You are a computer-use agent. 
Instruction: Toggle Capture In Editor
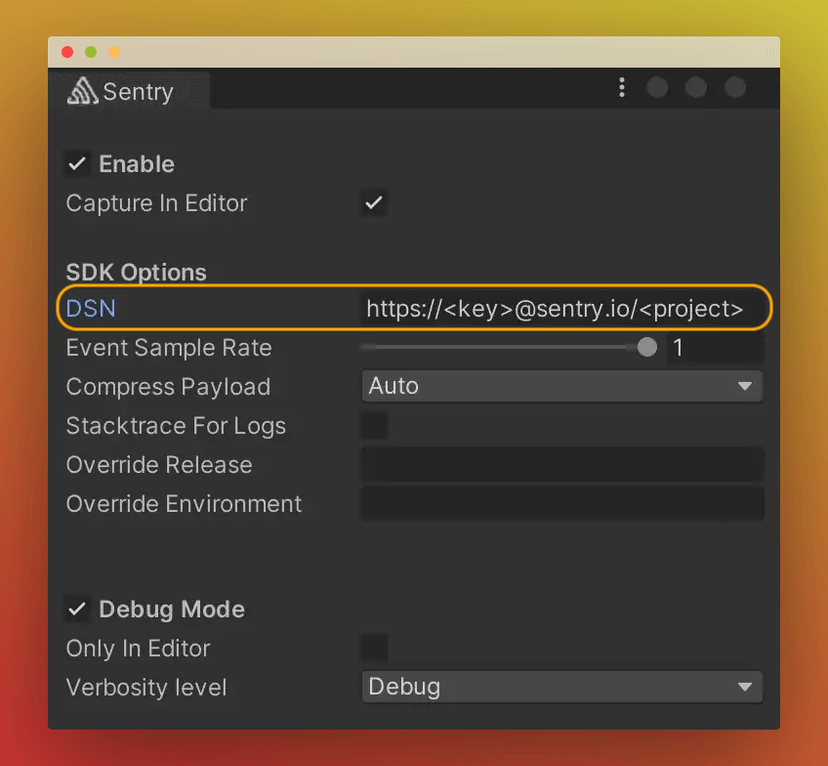373,203
